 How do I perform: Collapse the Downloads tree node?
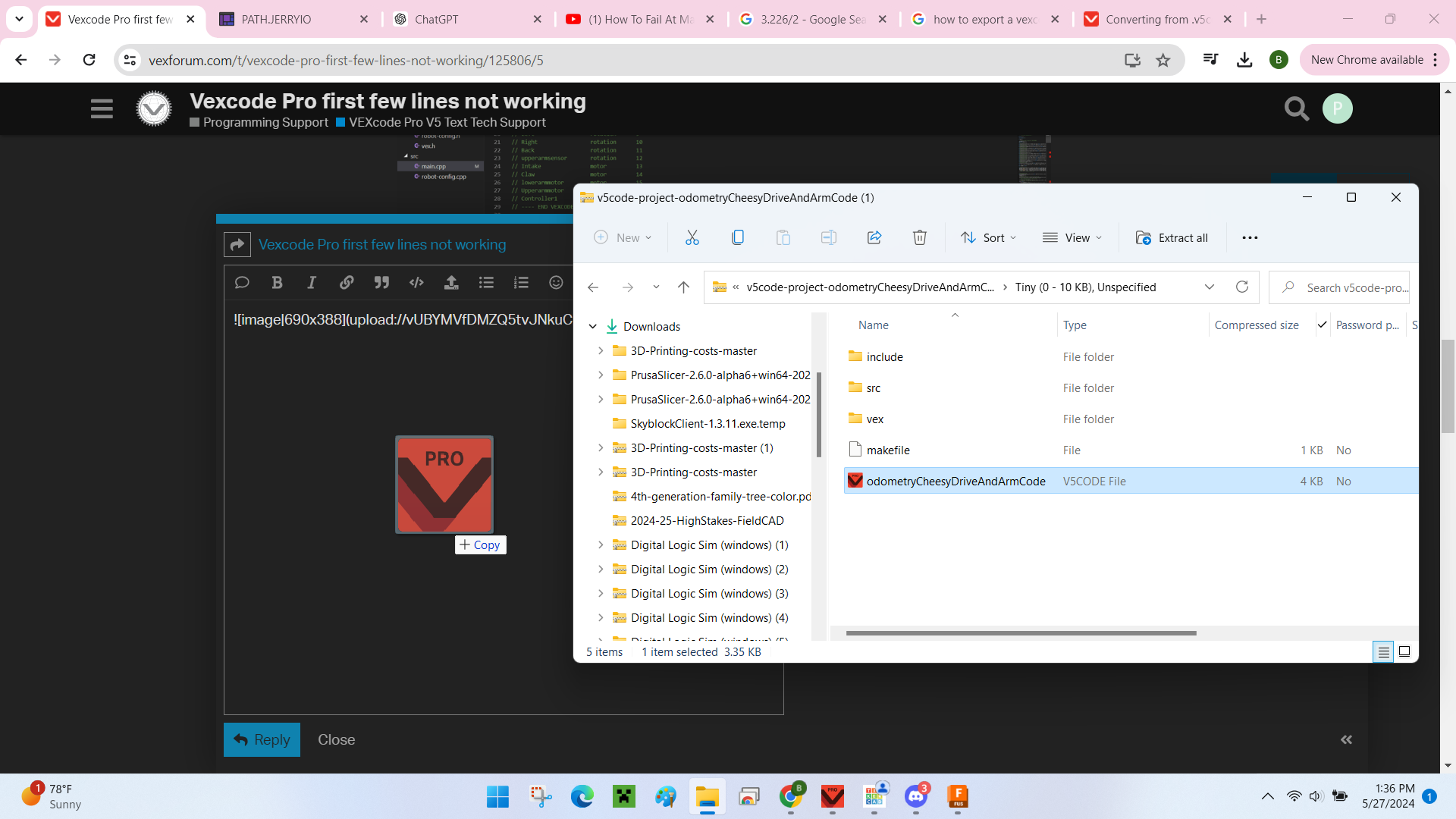pyautogui.click(x=593, y=326)
